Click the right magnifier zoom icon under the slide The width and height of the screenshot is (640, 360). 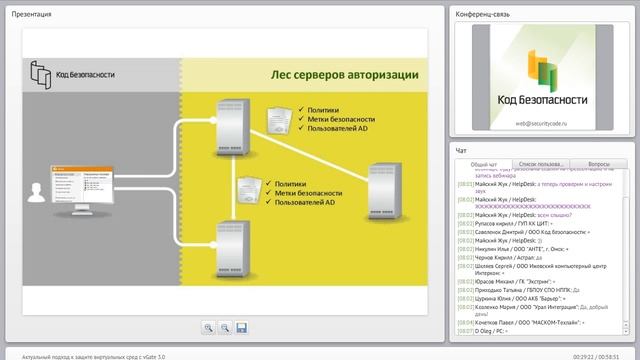(x=225, y=328)
